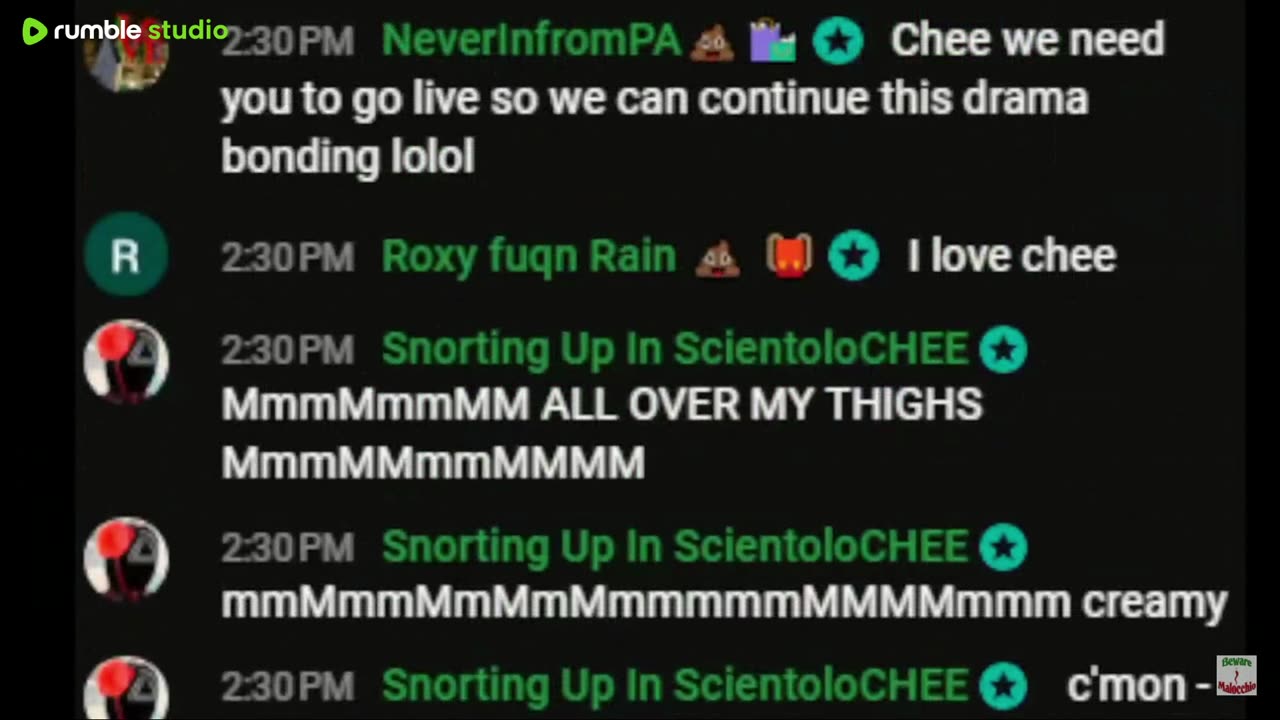
Task: Click the red backpack badge beside Roxy fuqn Rain
Action: tap(789, 256)
